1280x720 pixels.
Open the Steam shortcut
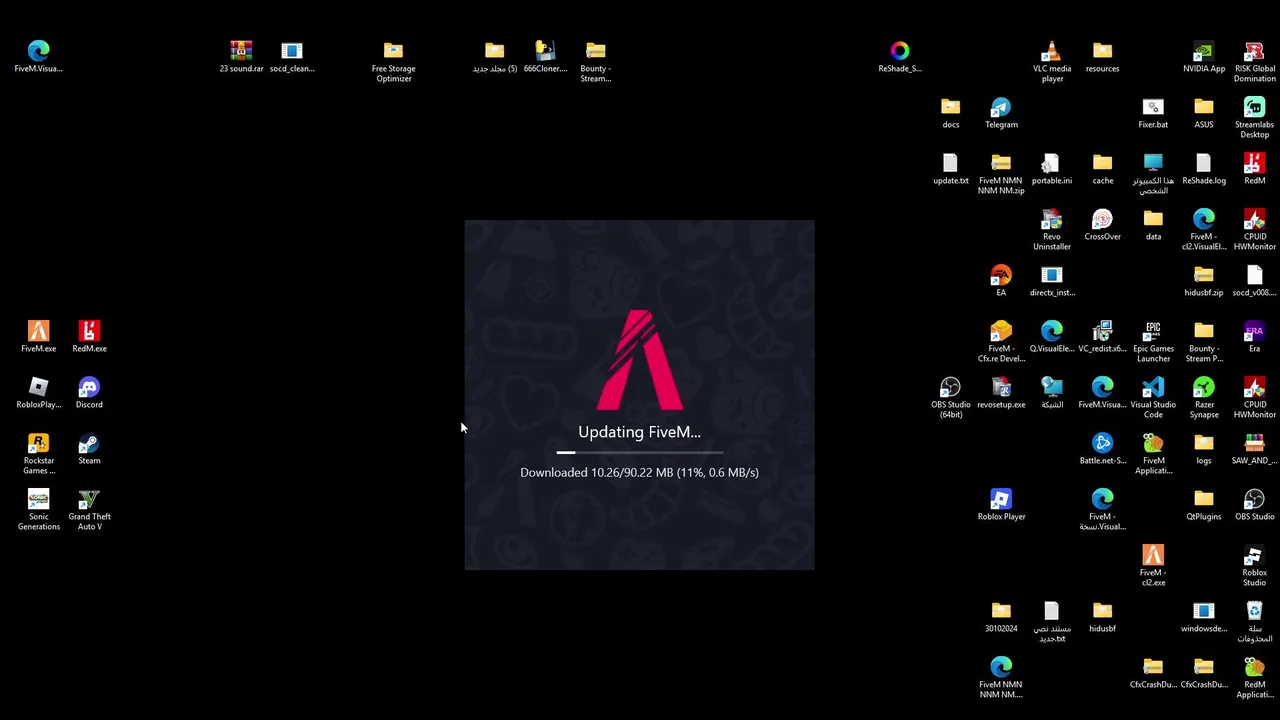[89, 449]
